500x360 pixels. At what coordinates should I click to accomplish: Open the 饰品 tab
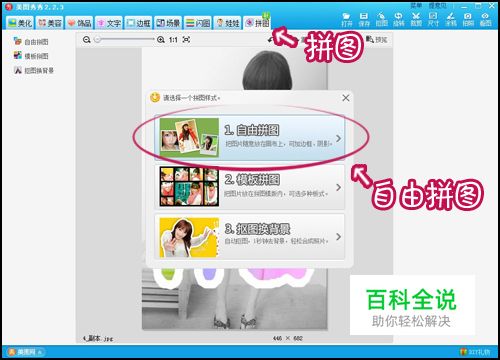click(x=79, y=23)
